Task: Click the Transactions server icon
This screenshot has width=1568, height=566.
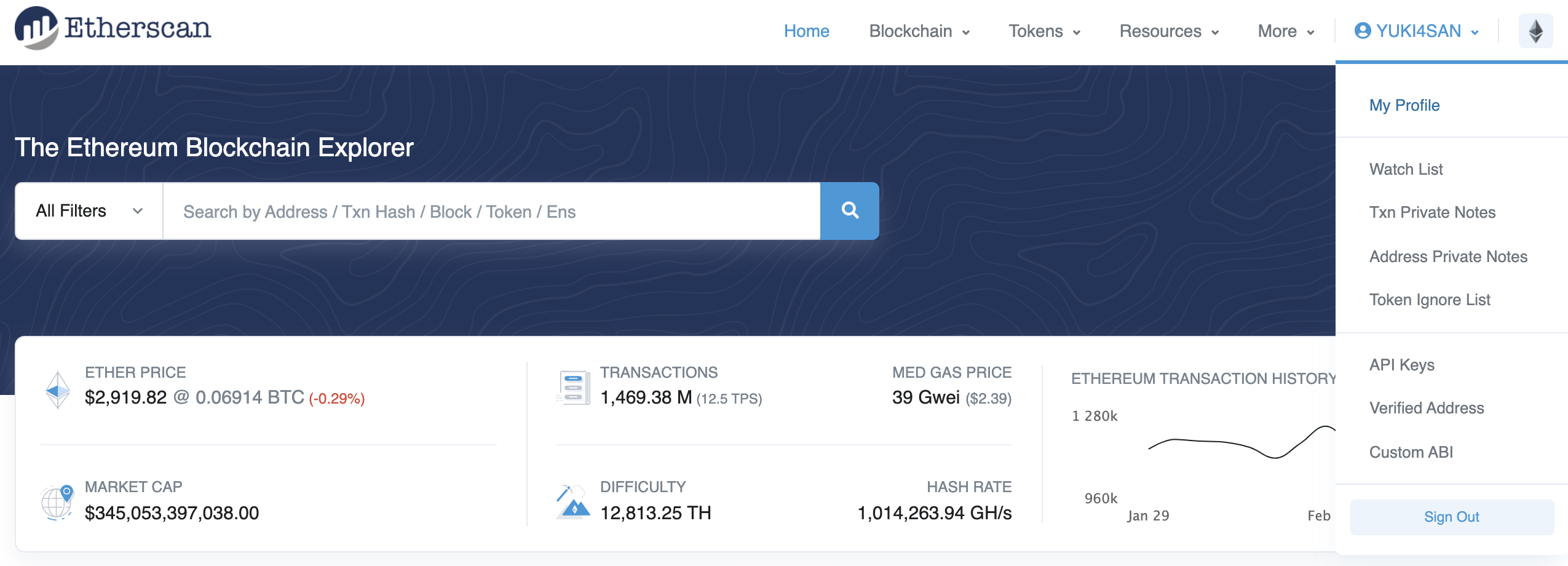Action: 572,388
